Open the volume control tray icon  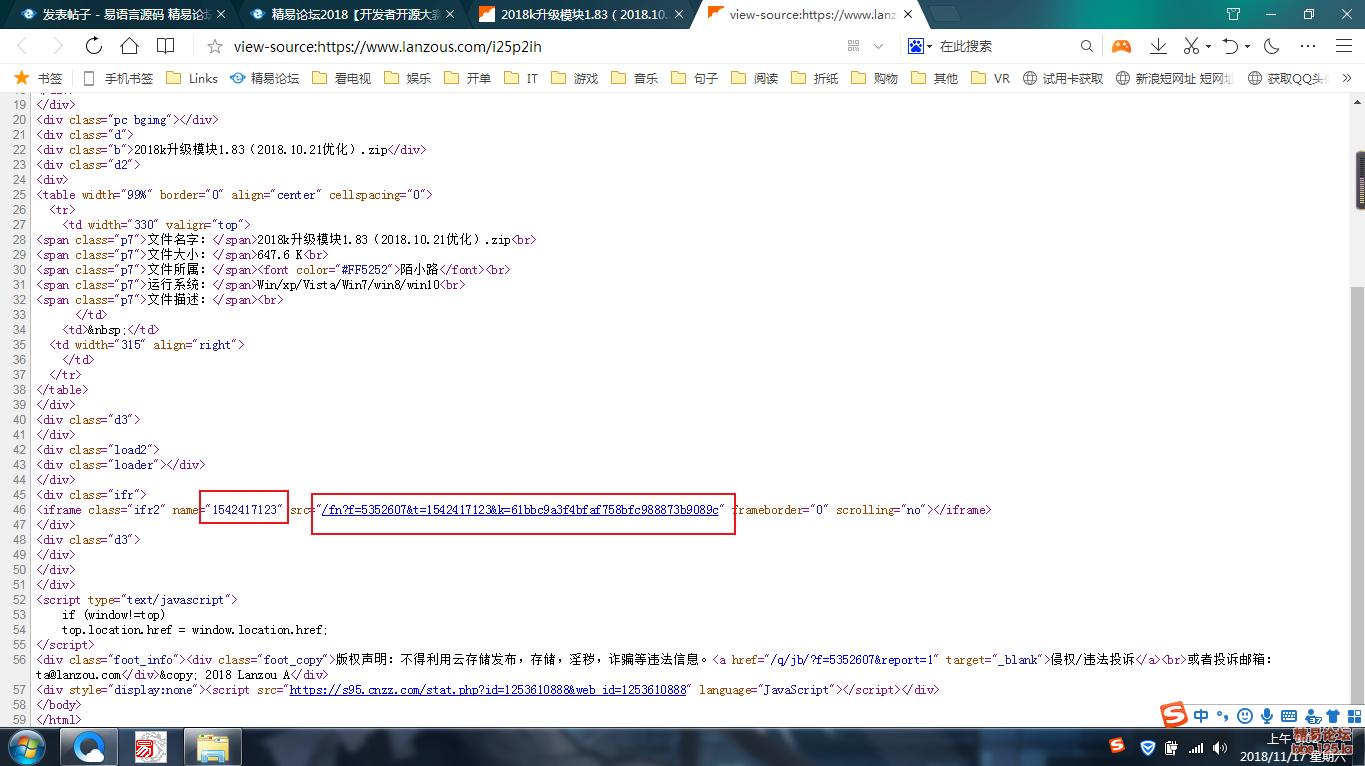(x=1220, y=747)
